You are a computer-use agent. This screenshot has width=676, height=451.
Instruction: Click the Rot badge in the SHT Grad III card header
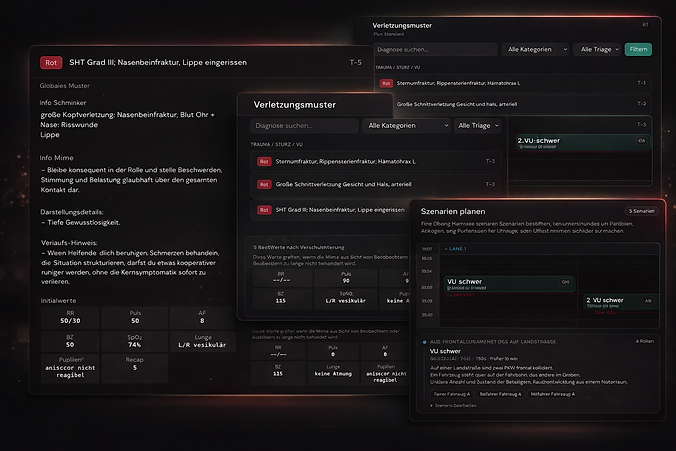point(51,63)
